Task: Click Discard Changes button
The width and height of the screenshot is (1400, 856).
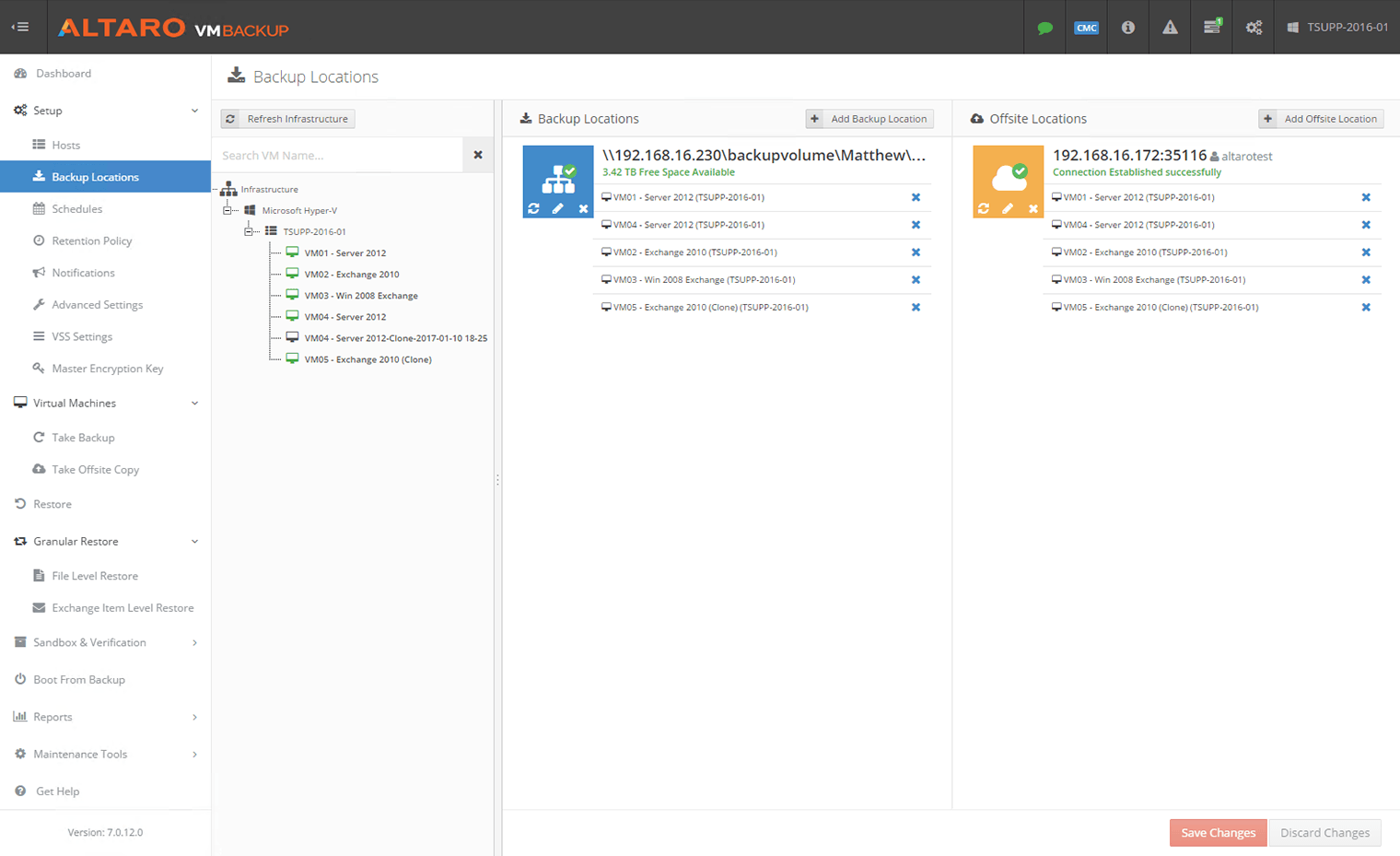Action: (x=1324, y=832)
